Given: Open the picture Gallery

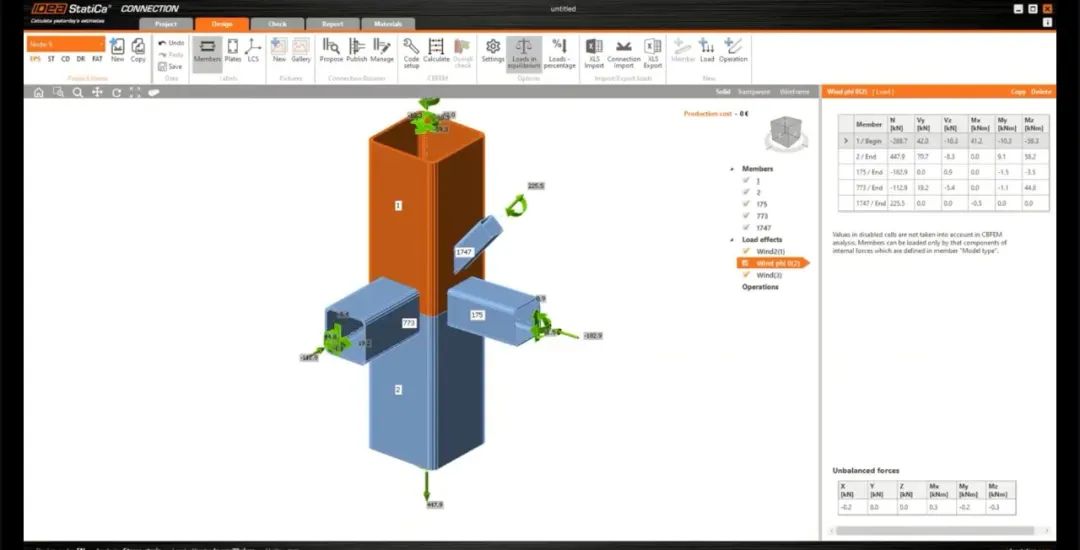Looking at the screenshot, I should tap(300, 48).
